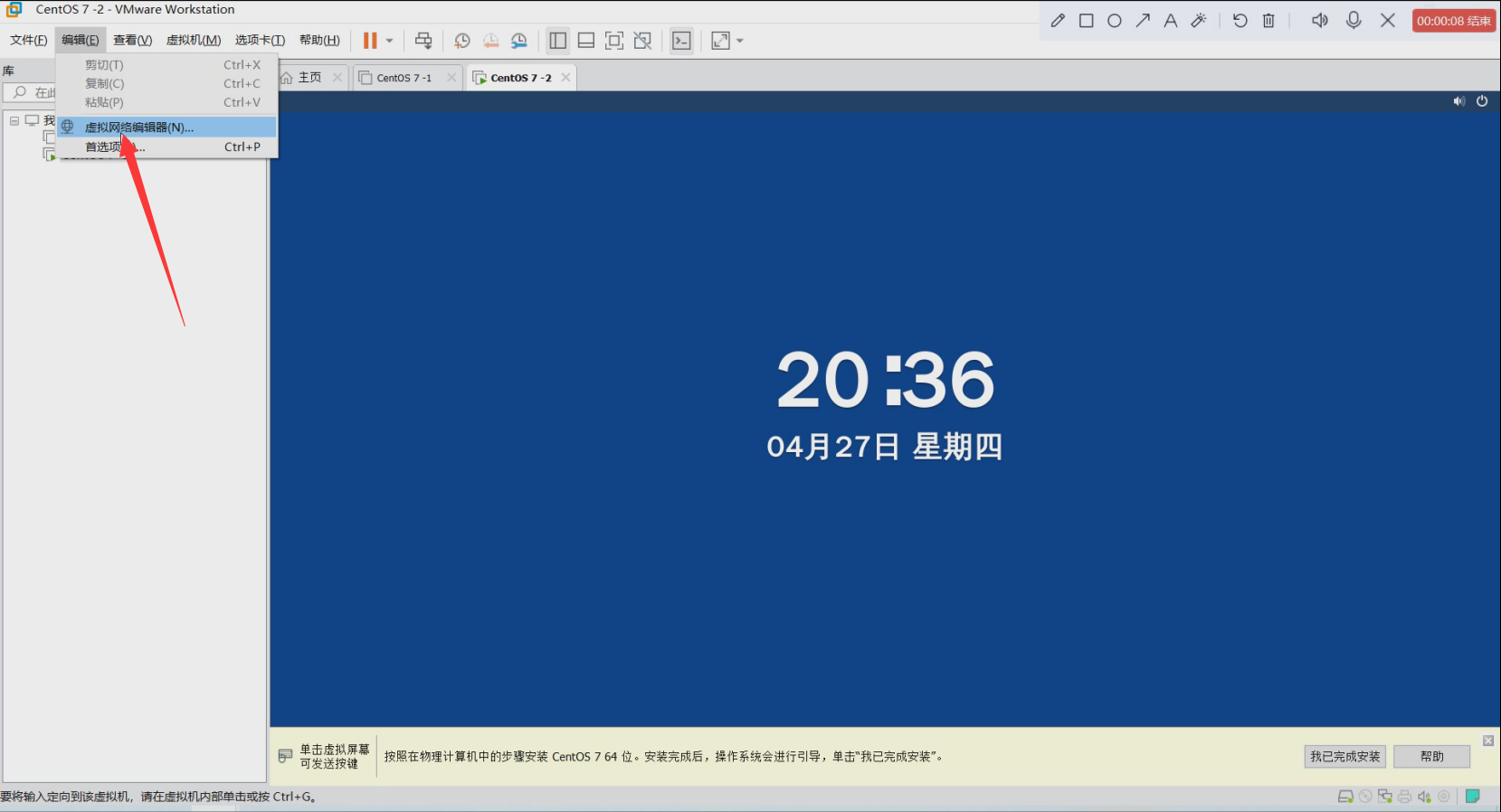
Task: Click the printer status bar icon
Action: pos(1405,797)
